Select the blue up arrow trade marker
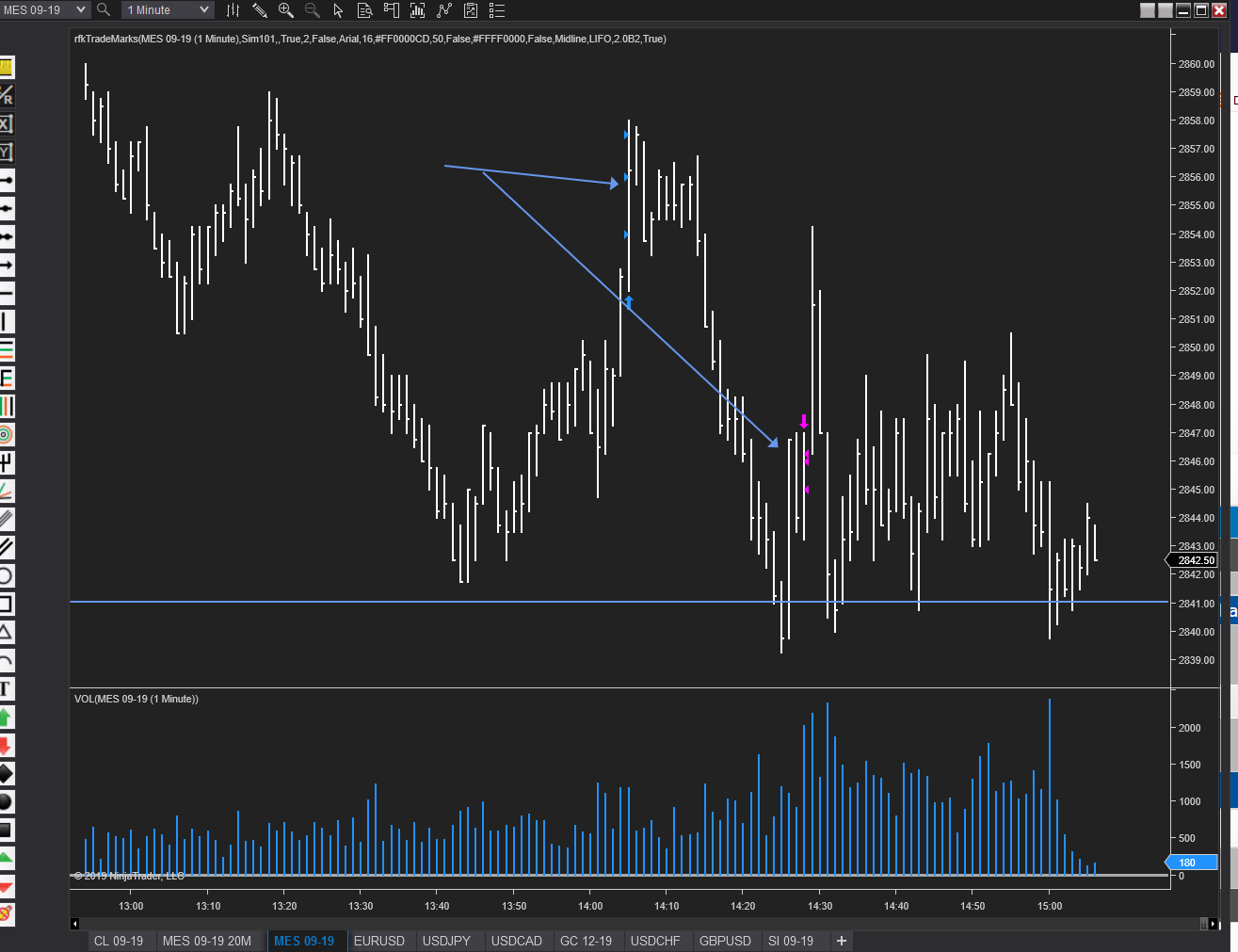This screenshot has height=952, width=1238. [629, 301]
